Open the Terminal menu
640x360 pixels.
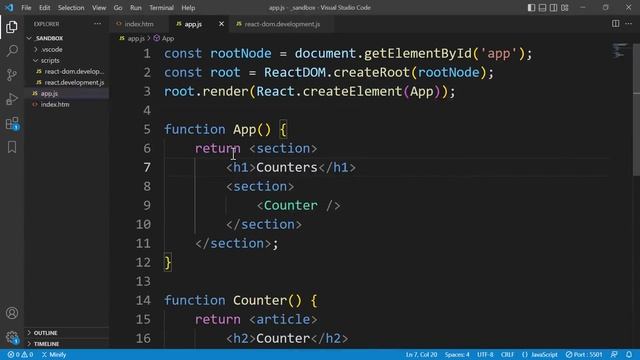point(161,8)
